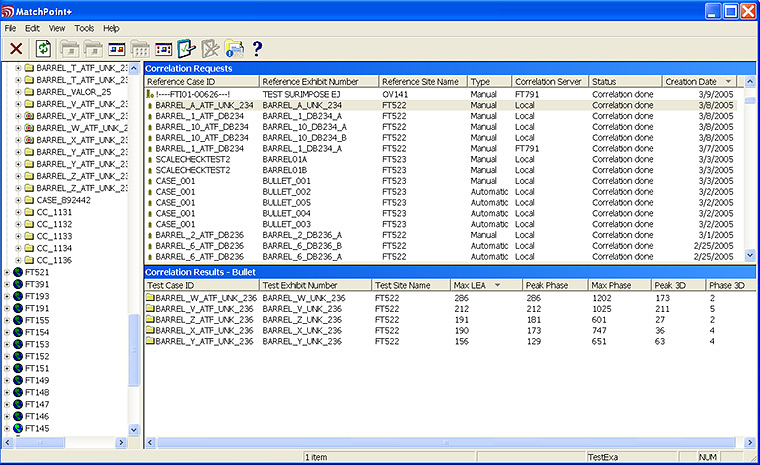760x465 pixels.
Task: Open the File menu
Action: click(10, 28)
